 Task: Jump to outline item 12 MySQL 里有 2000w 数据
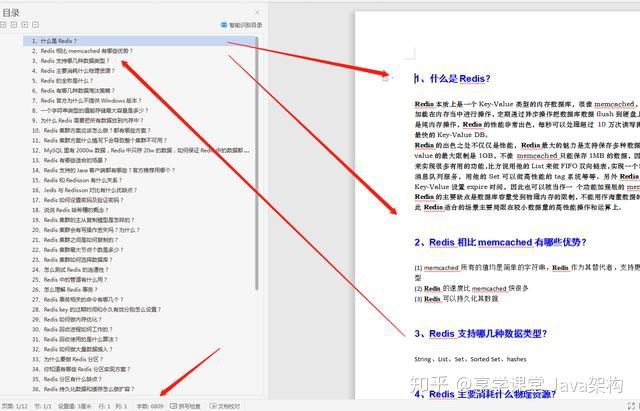click(x=141, y=150)
